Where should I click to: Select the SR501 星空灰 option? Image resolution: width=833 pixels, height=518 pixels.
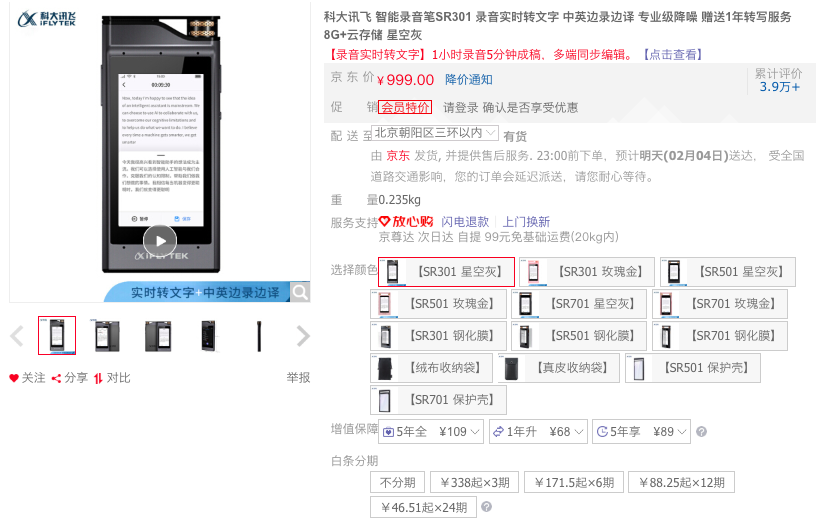pyautogui.click(x=727, y=271)
